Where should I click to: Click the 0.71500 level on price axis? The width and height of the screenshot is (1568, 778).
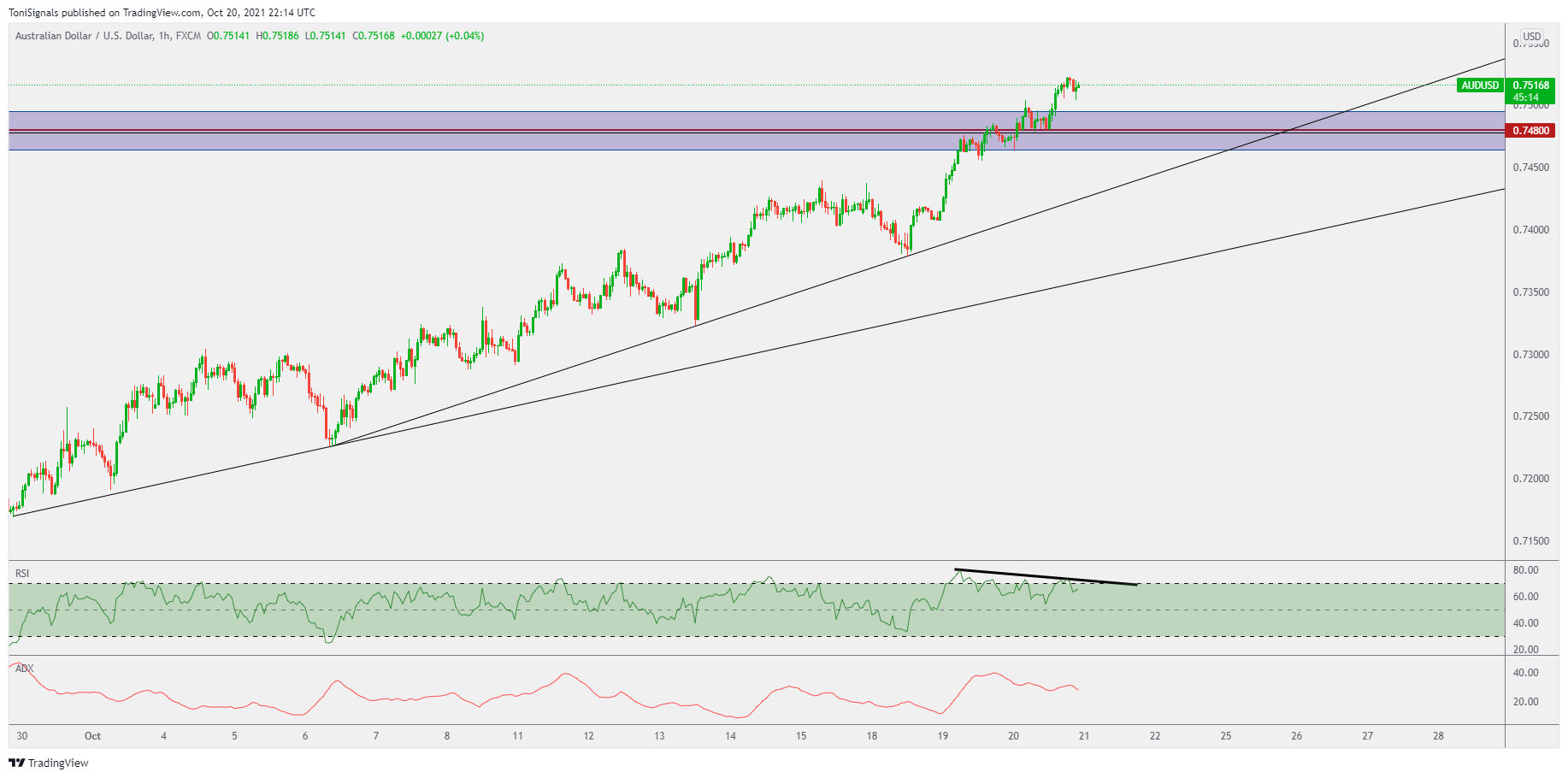click(1530, 541)
